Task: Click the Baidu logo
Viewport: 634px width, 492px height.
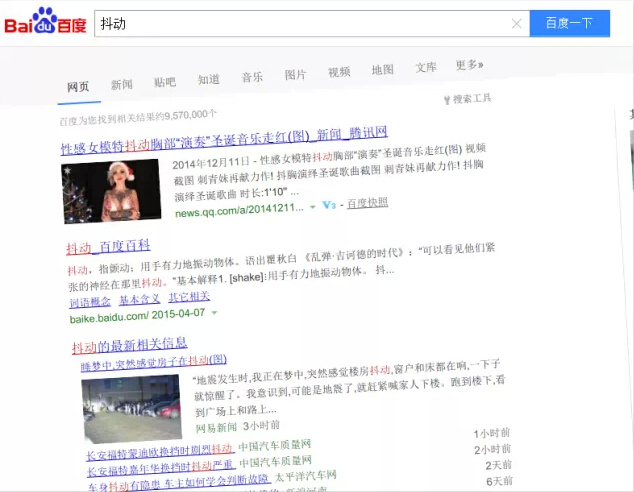Action: tap(45, 21)
